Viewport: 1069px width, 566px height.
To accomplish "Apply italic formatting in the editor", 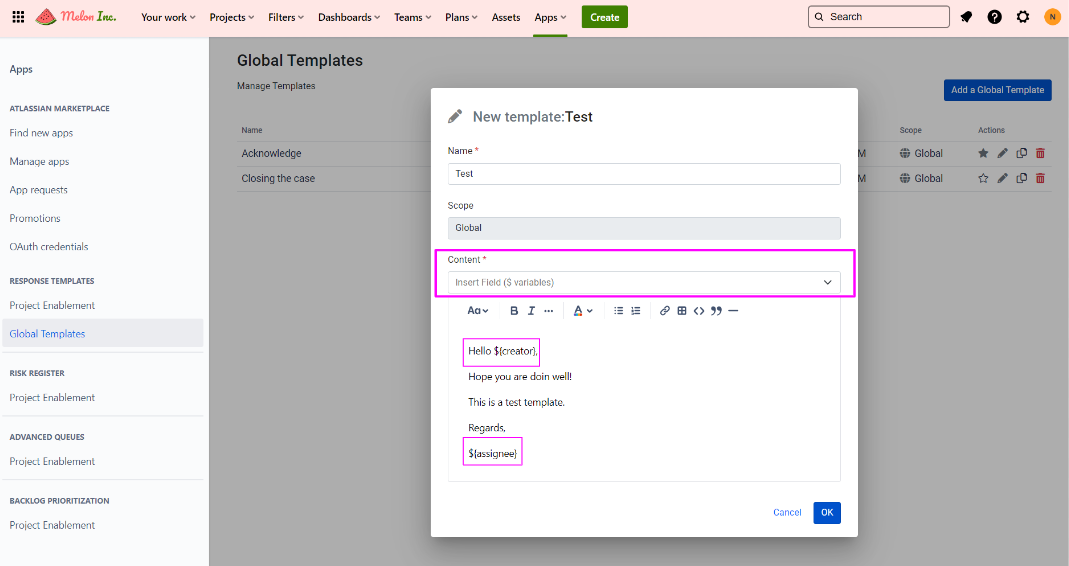I will click(x=531, y=311).
